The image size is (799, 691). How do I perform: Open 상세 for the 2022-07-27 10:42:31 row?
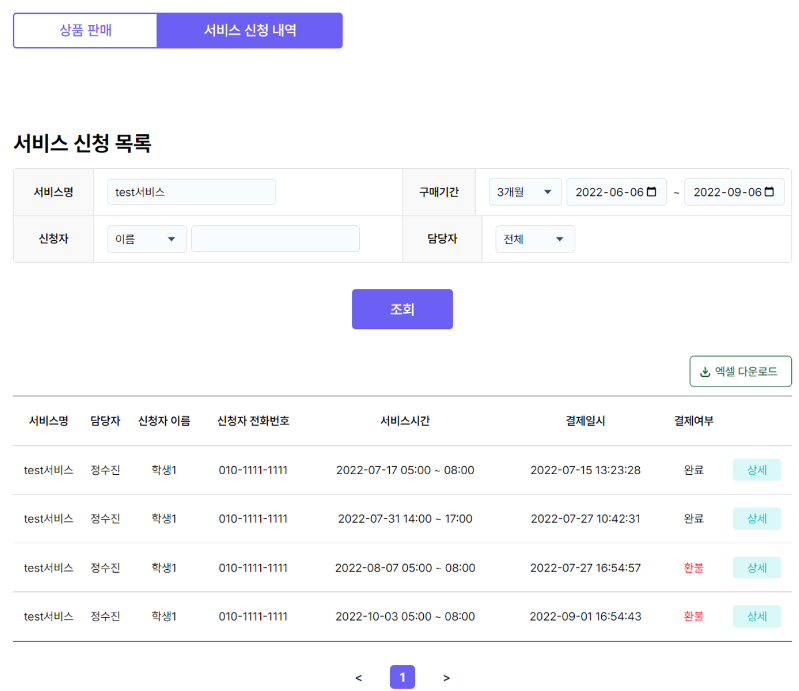coord(756,519)
